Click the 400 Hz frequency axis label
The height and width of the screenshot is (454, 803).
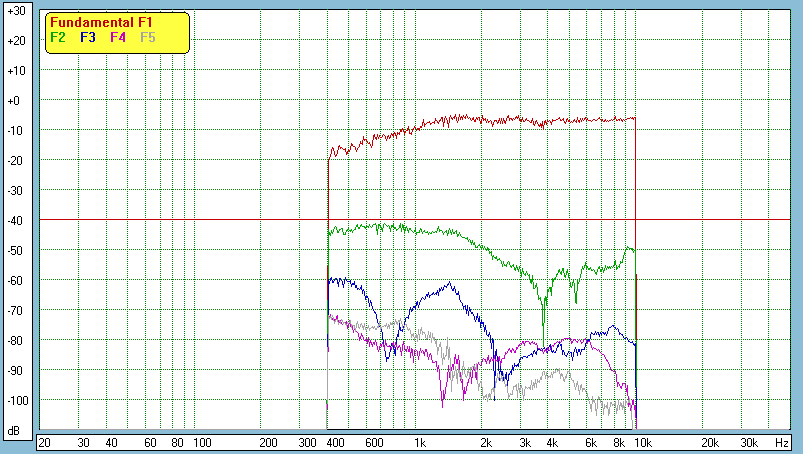[x=334, y=442]
